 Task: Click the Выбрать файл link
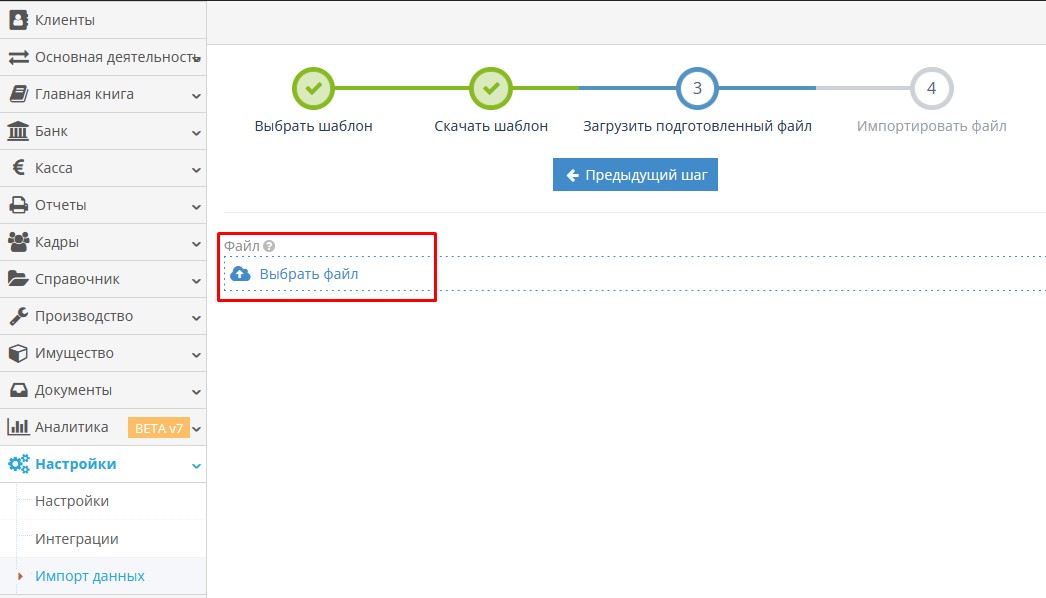click(308, 274)
